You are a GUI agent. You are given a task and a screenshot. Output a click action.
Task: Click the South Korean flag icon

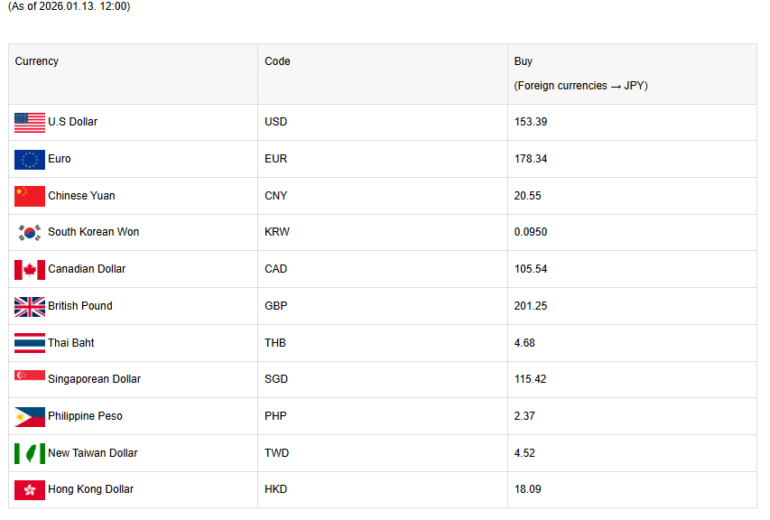pos(30,232)
